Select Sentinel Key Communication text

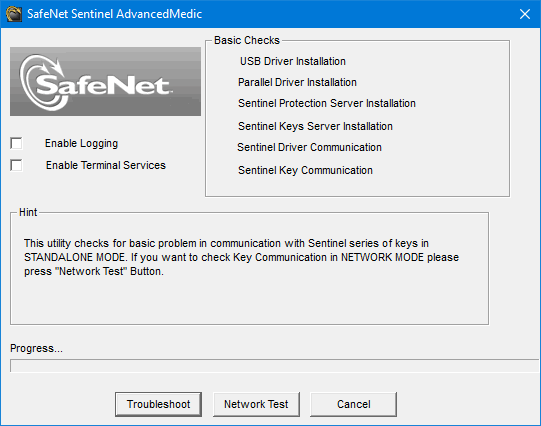click(305, 170)
